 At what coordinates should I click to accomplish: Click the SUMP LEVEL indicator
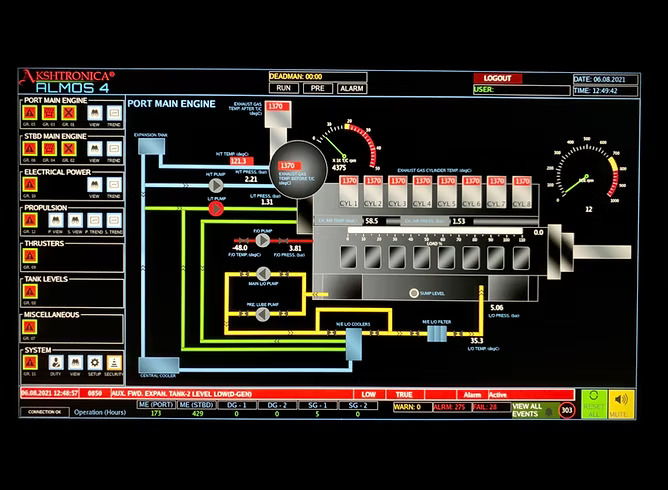coord(414,293)
